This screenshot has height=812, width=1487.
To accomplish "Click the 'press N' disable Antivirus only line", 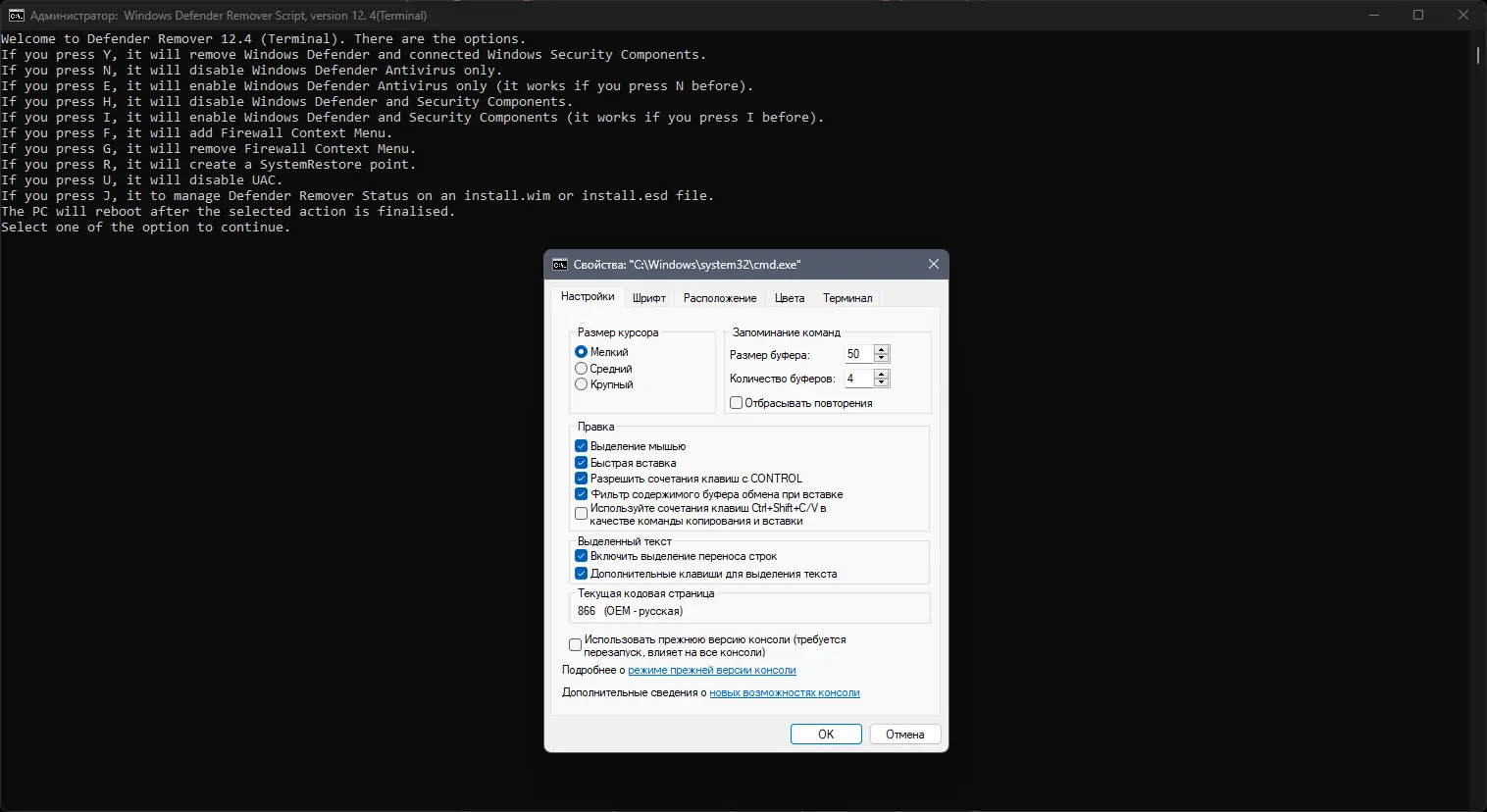I will click(x=252, y=71).
